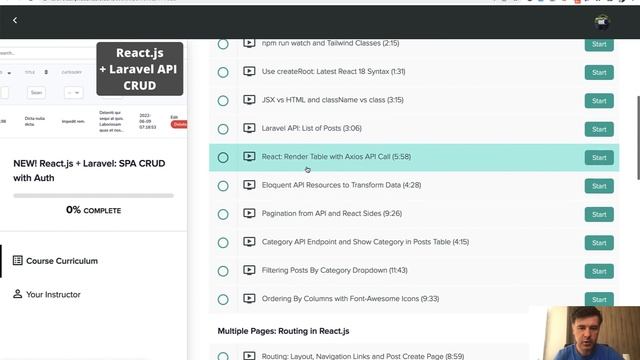The height and width of the screenshot is (360, 640).
Task: Click video icon for Laravel API List lesson
Action: pyautogui.click(x=249, y=128)
